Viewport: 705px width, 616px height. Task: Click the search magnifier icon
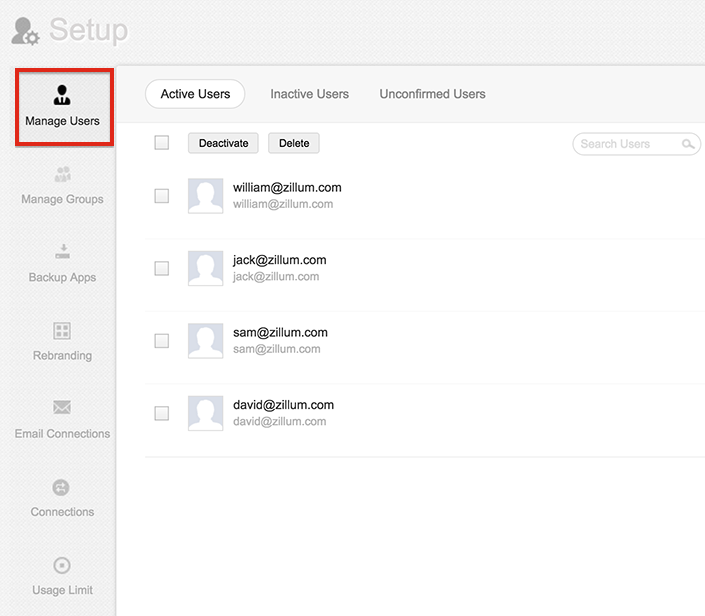688,144
